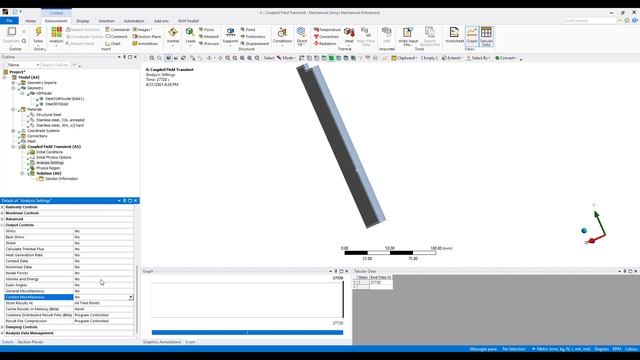The height and width of the screenshot is (360, 640).
Task: Insert a Temperature thermal condition
Action: click(x=327, y=29)
